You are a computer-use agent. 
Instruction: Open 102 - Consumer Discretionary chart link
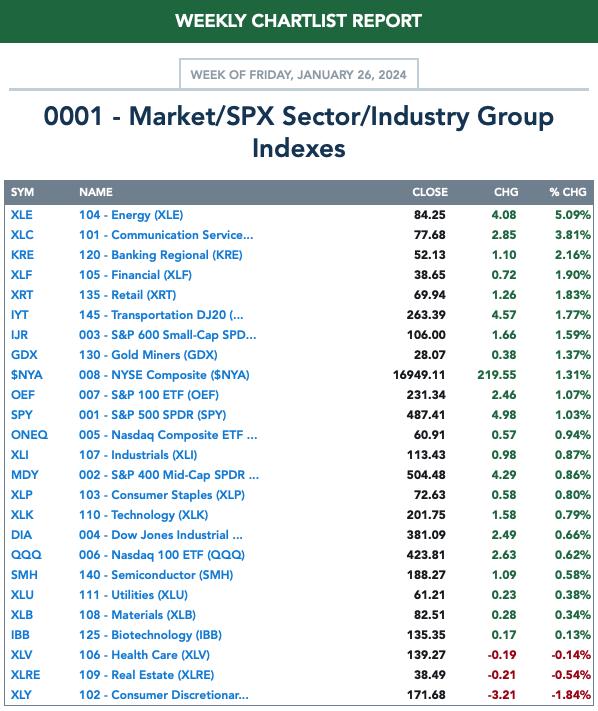click(x=164, y=695)
